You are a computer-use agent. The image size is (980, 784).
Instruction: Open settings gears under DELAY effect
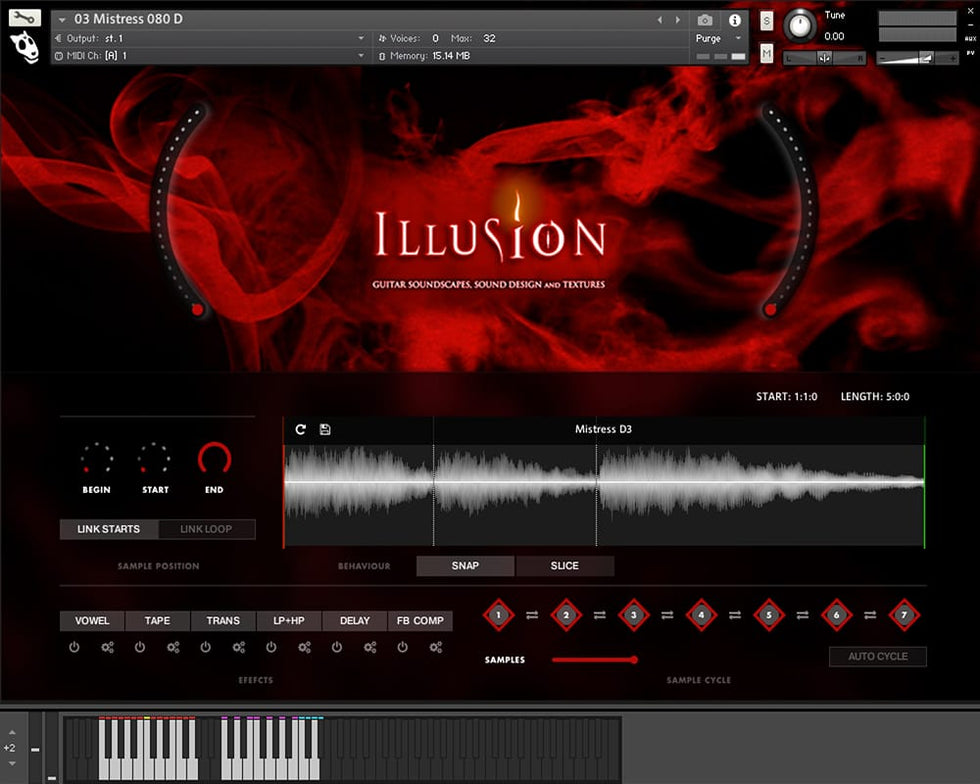point(370,647)
